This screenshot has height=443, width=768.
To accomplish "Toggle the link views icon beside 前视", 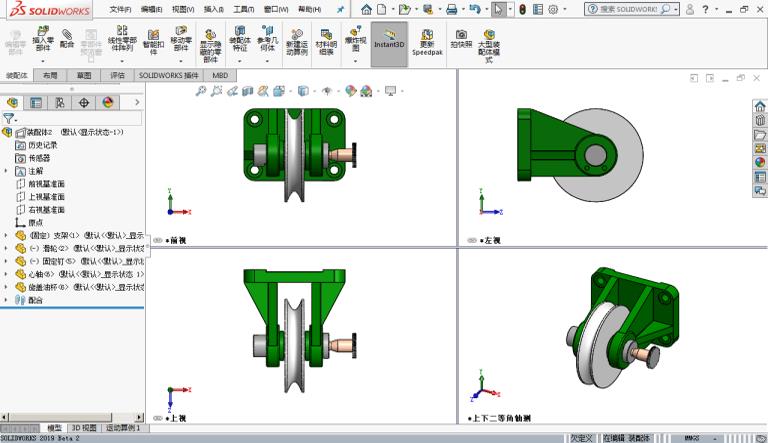I will (160, 240).
